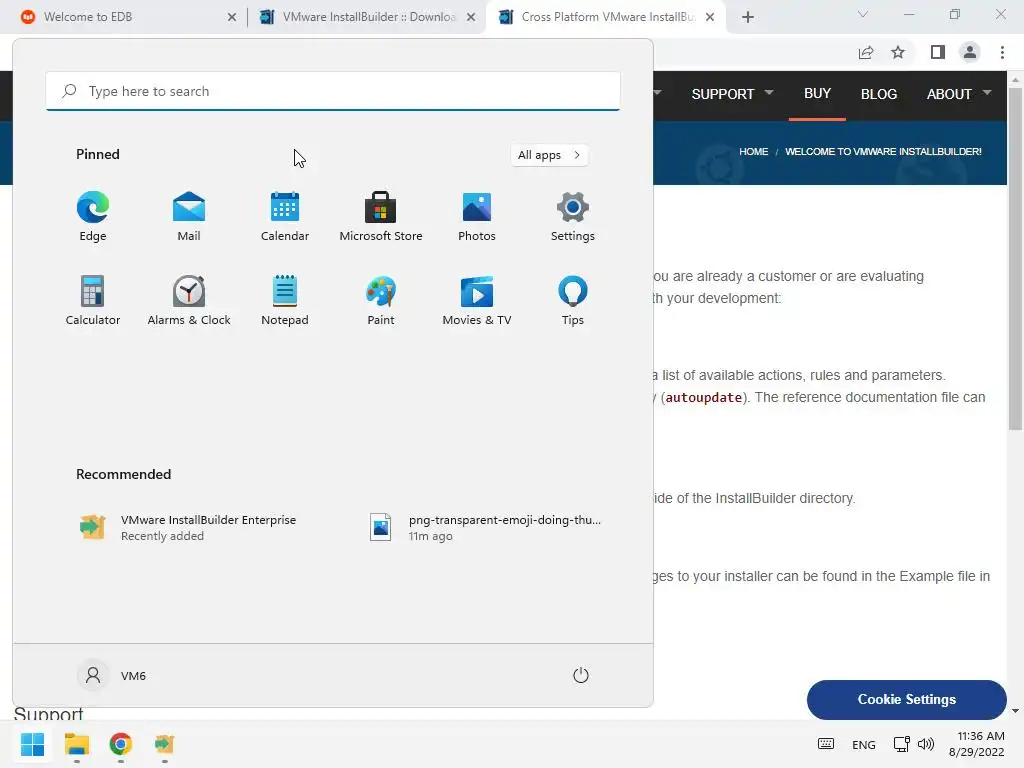Viewport: 1024px width, 768px height.
Task: Switch to Chrome on the taskbar
Action: click(x=121, y=744)
